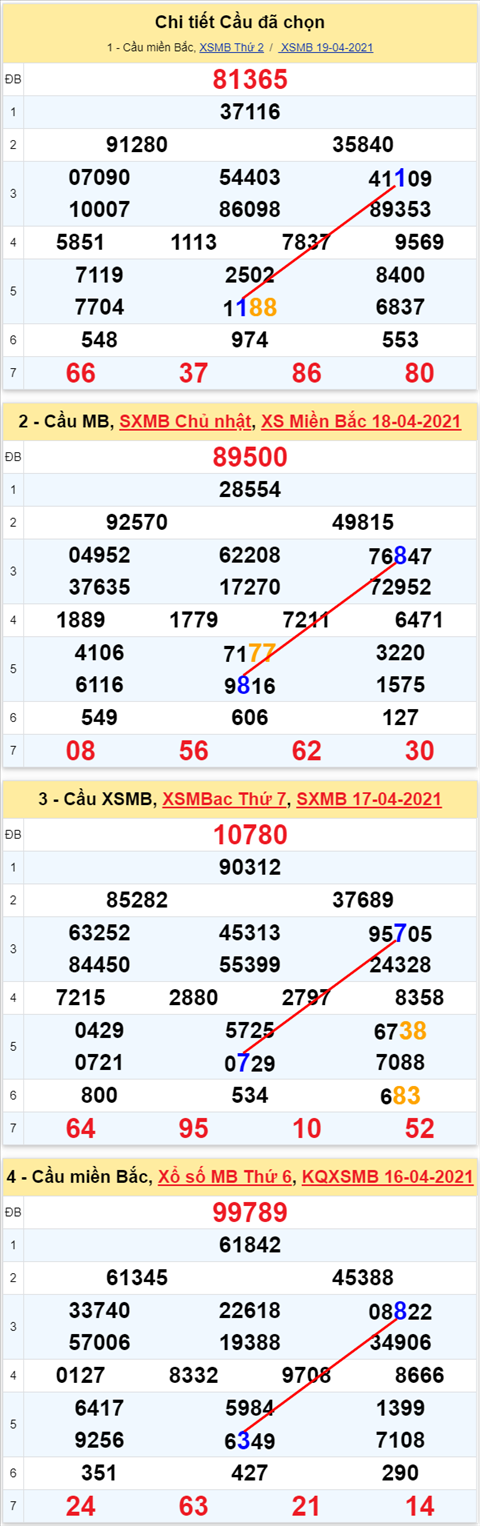Click special prize number 99789

(x=250, y=1213)
